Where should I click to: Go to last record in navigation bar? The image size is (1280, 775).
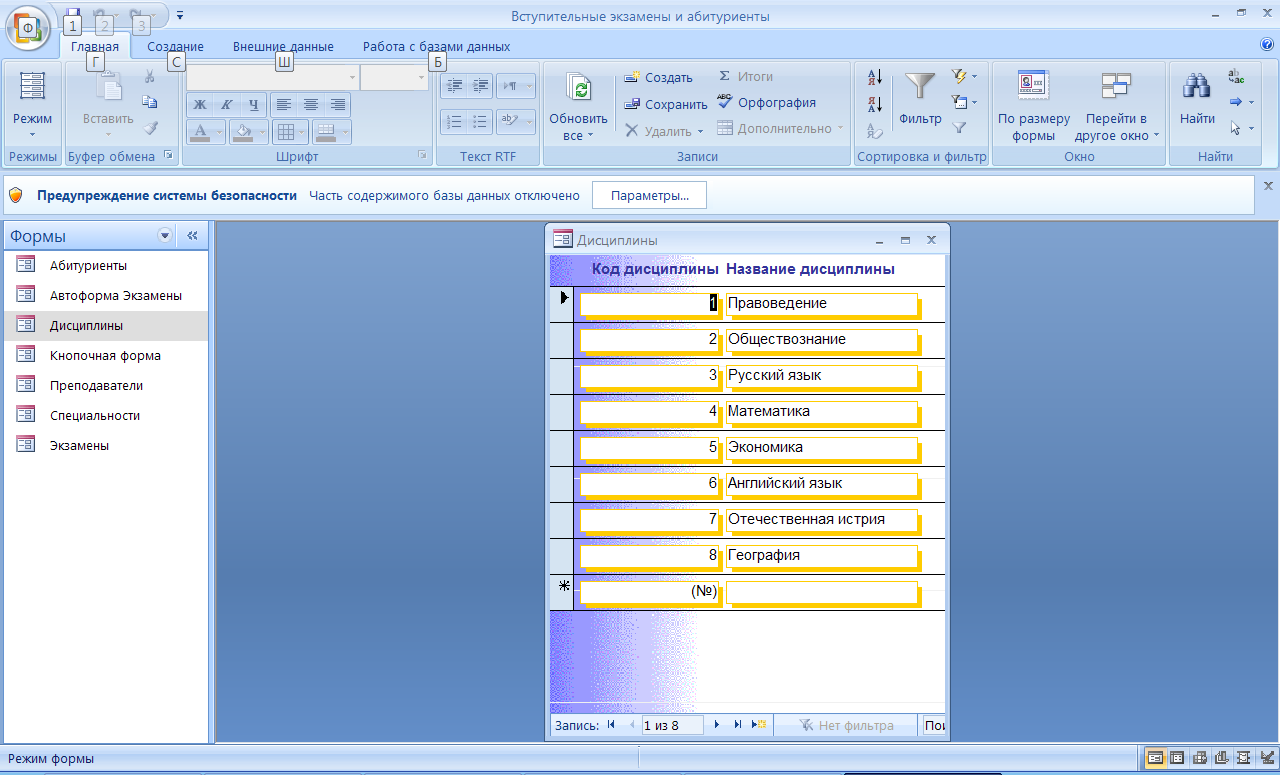point(738,725)
